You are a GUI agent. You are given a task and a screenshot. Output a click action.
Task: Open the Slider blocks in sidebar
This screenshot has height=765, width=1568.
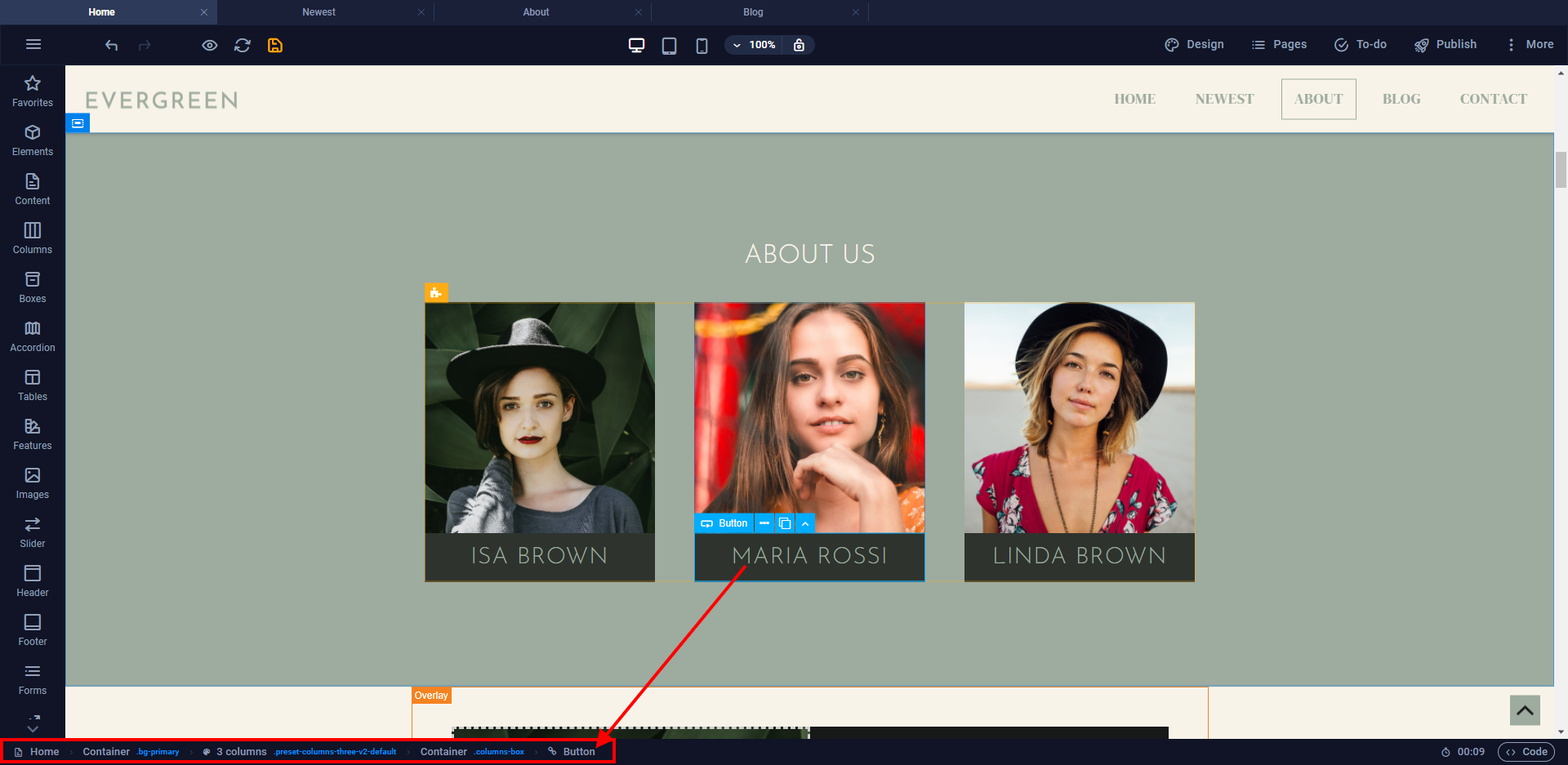click(33, 532)
